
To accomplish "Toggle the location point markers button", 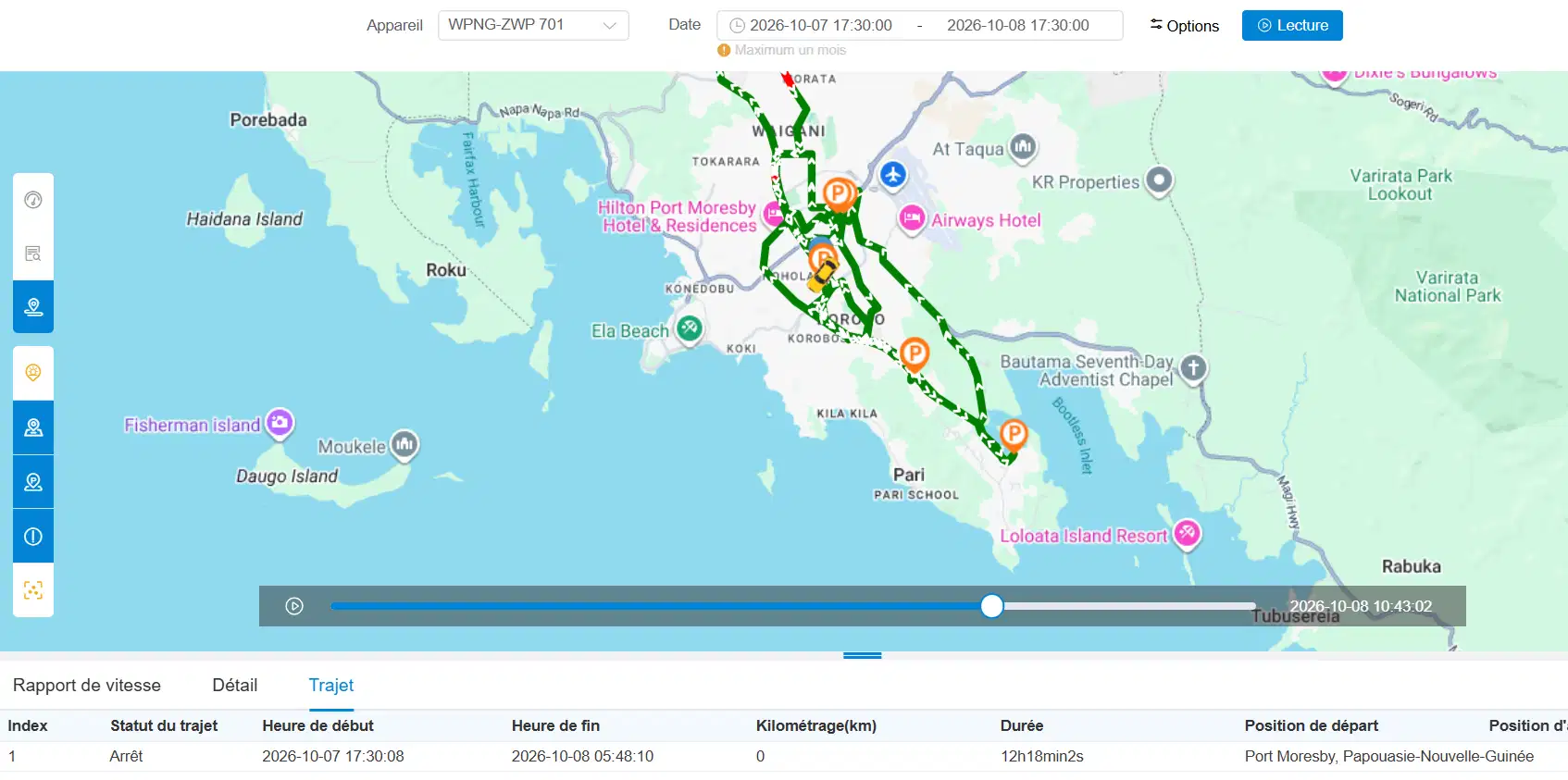I will (33, 427).
